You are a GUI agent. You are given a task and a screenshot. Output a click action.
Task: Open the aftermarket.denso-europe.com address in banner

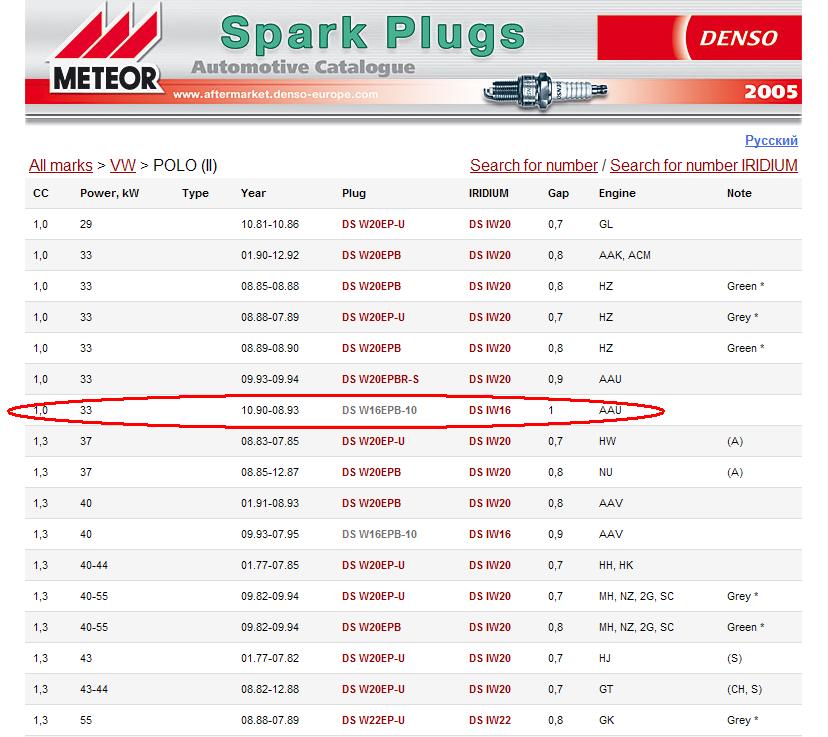pyautogui.click(x=275, y=95)
